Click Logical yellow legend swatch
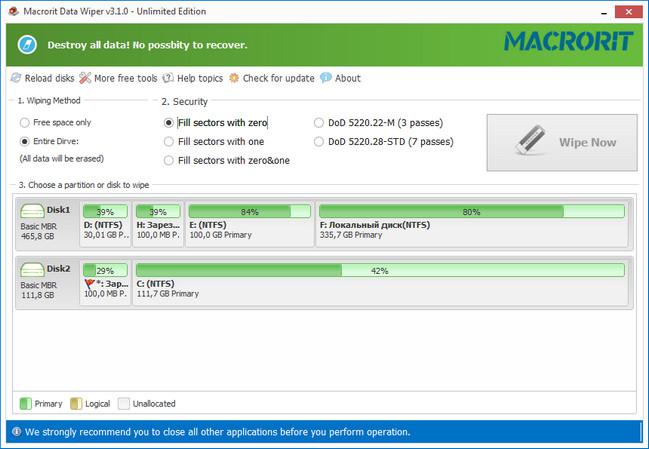The image size is (649, 449). pyautogui.click(x=76, y=403)
